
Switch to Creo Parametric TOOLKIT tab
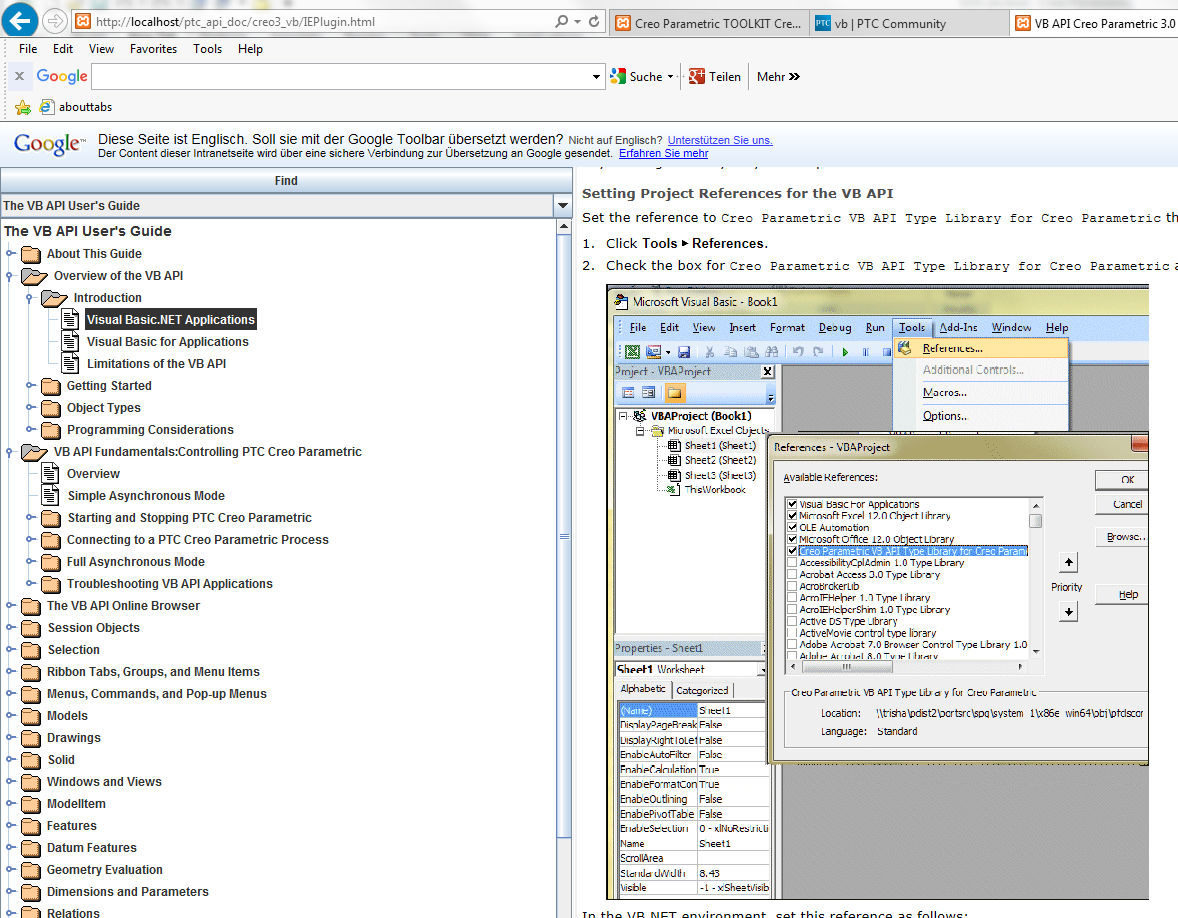point(709,23)
